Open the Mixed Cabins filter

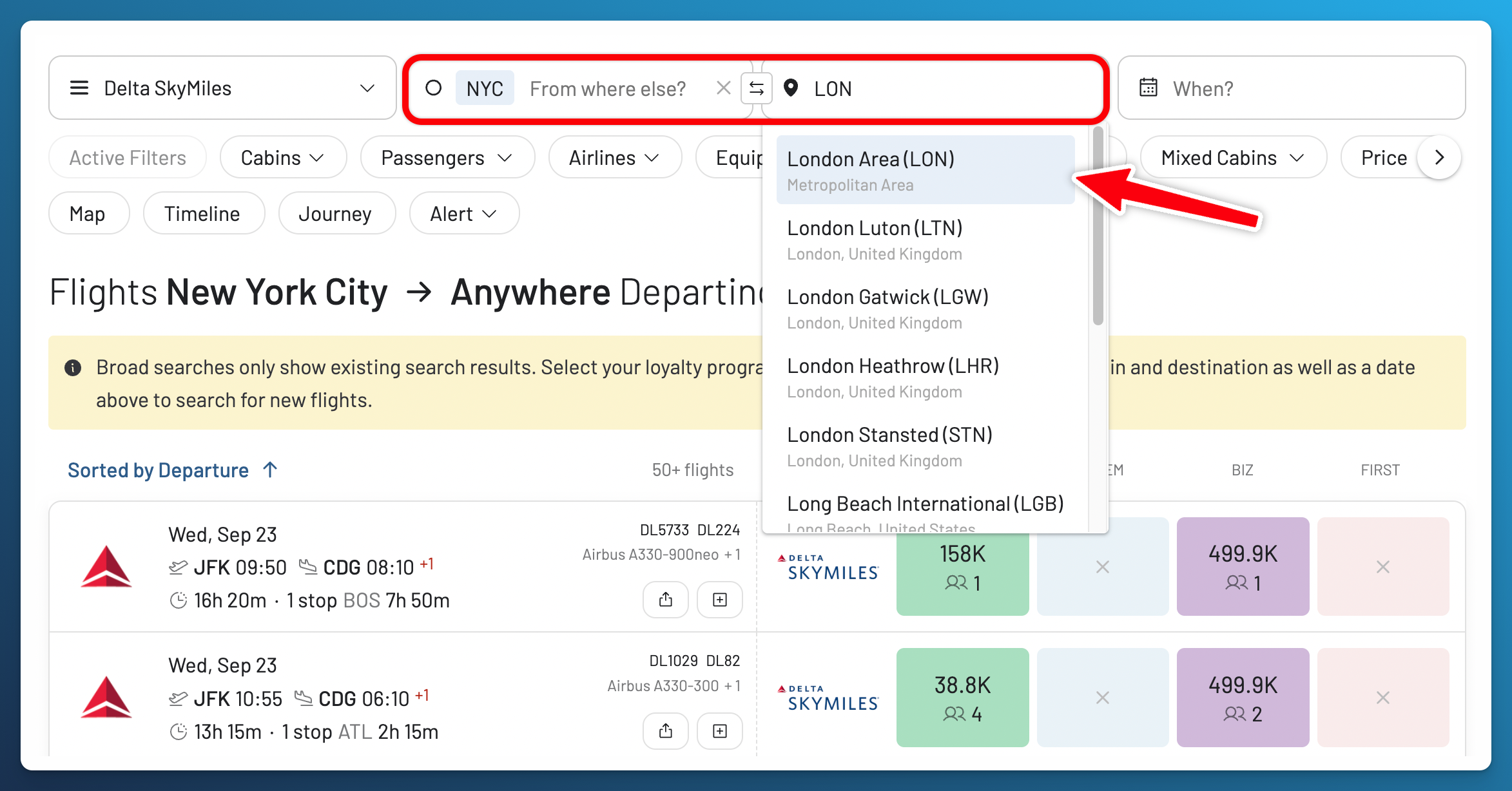pos(1234,157)
